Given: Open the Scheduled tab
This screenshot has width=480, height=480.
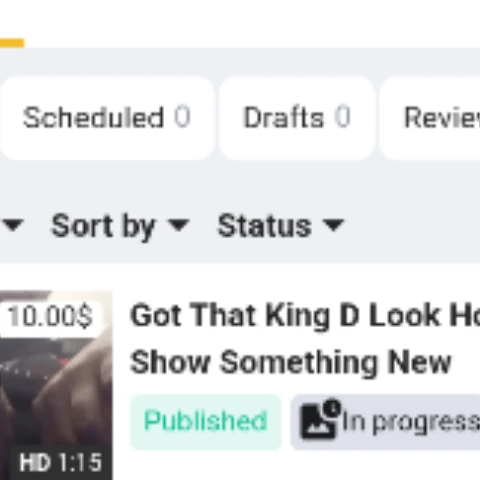Looking at the screenshot, I should (106, 118).
